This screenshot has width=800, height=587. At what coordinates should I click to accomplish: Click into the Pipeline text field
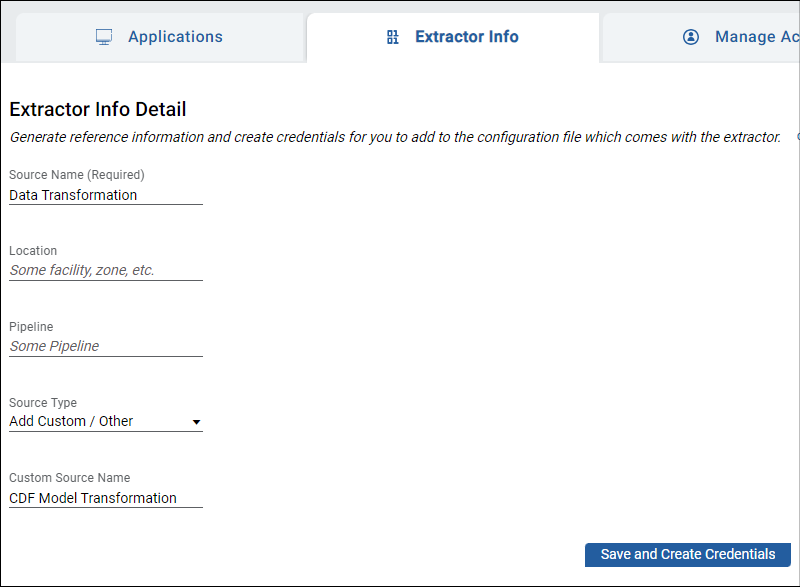[105, 346]
